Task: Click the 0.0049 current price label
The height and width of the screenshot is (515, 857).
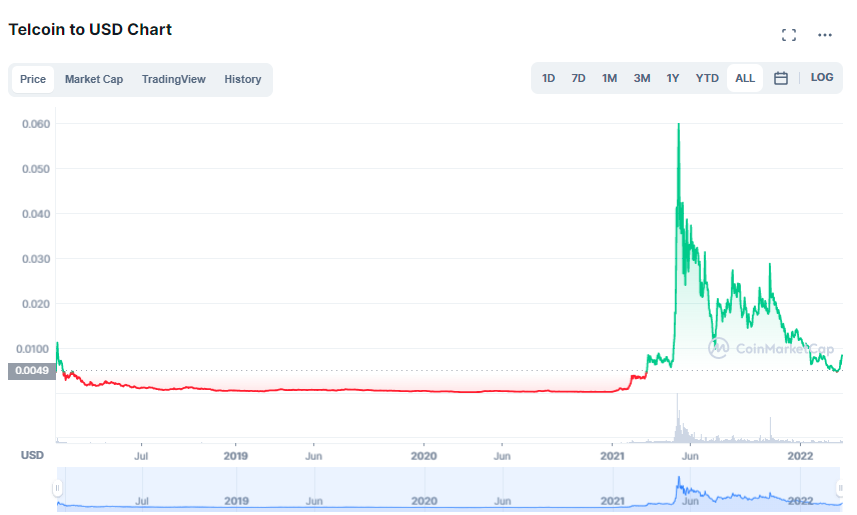Action: (32, 371)
